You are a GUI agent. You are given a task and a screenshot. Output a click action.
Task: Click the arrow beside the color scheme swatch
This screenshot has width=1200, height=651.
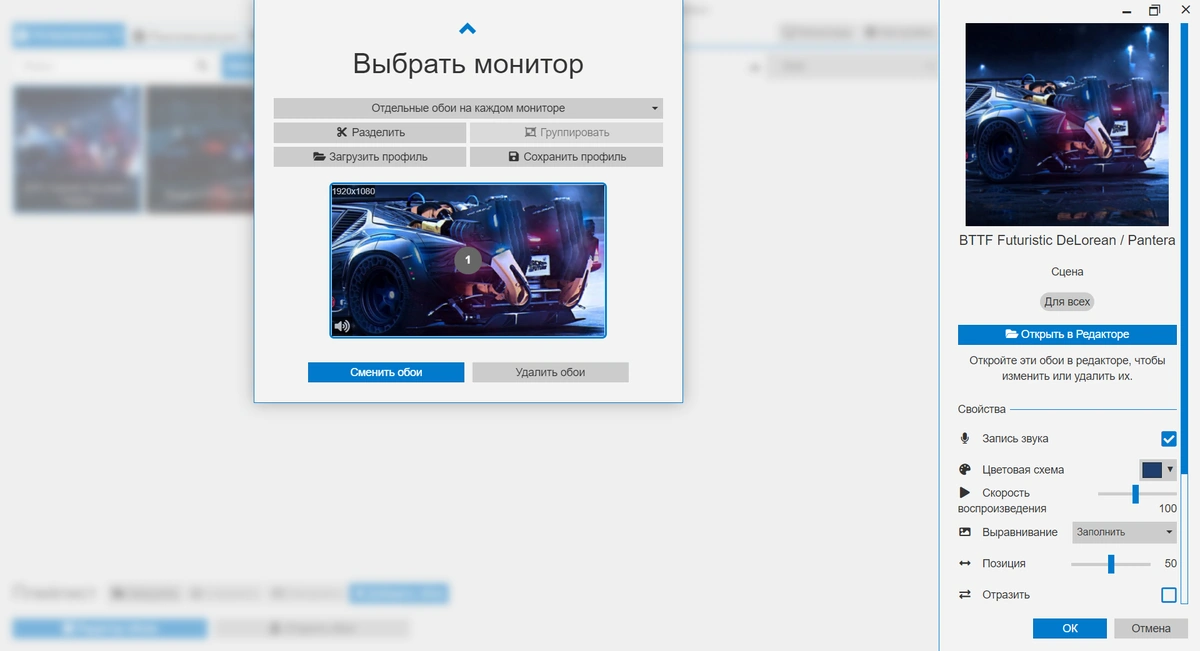click(x=1170, y=469)
